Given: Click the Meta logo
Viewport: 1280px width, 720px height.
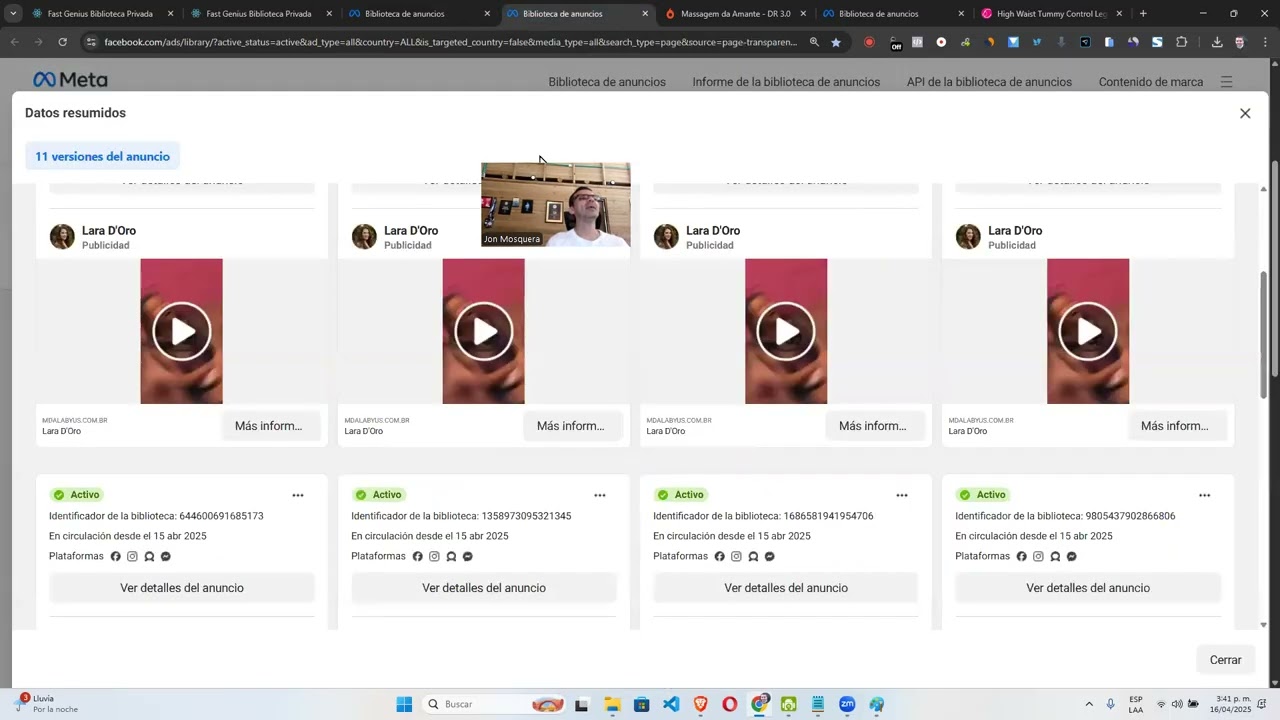Looking at the screenshot, I should (x=70, y=80).
